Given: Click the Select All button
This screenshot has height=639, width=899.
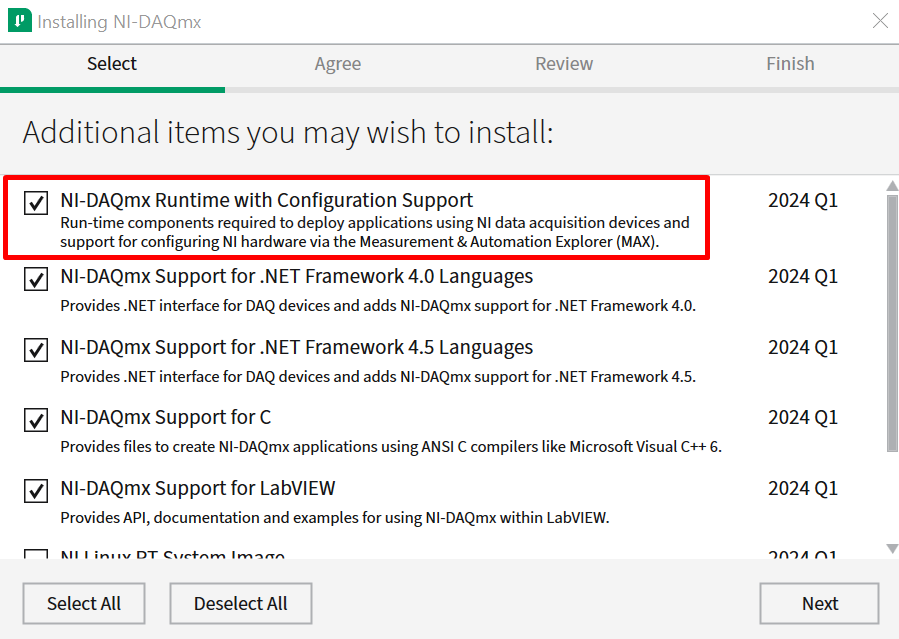Looking at the screenshot, I should (x=84, y=603).
